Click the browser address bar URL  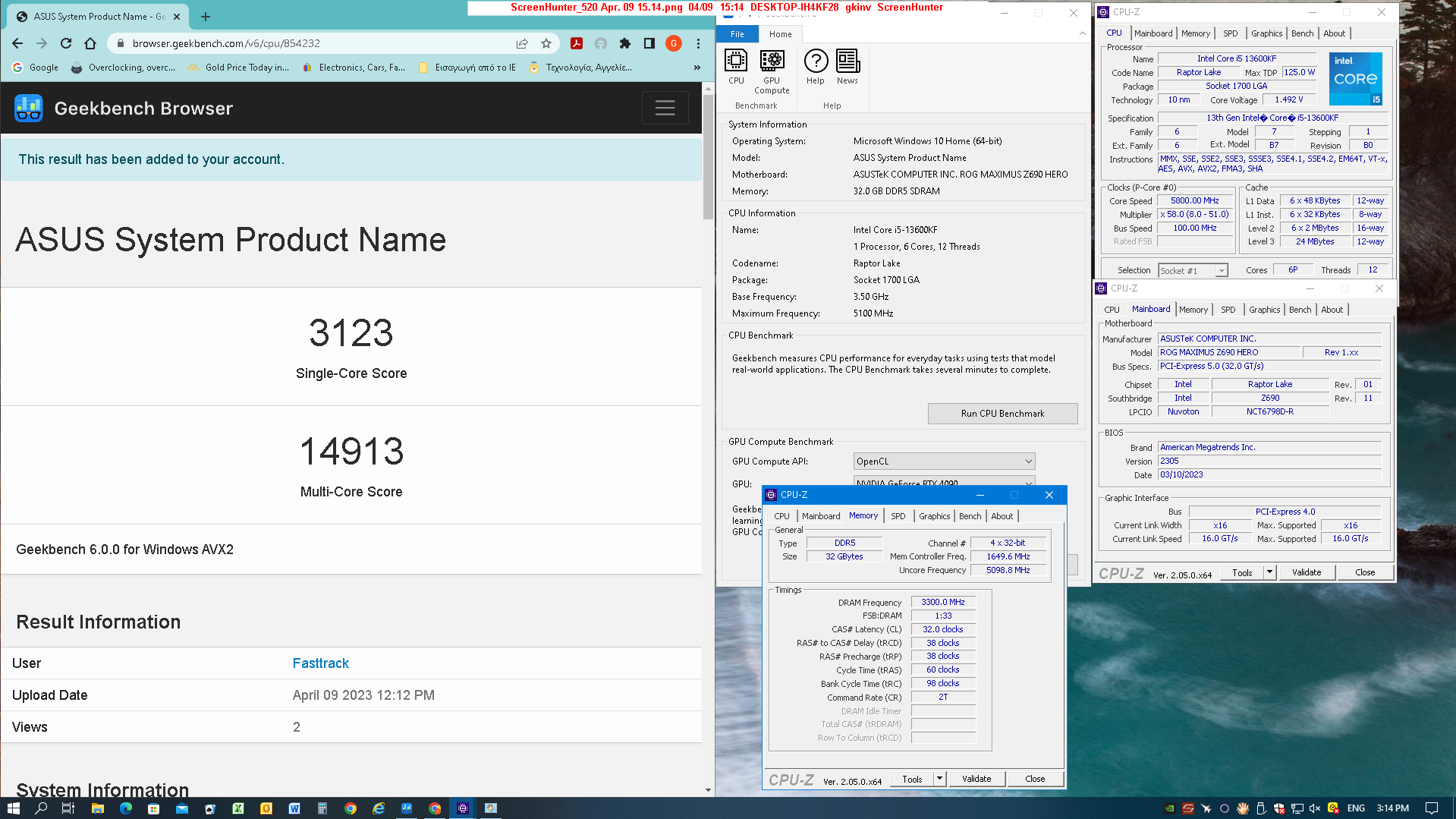coord(226,43)
